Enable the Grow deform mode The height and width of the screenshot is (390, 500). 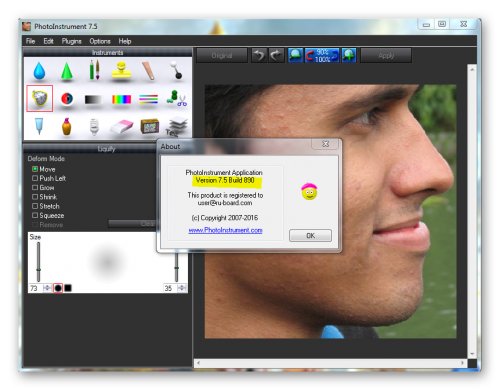35,188
